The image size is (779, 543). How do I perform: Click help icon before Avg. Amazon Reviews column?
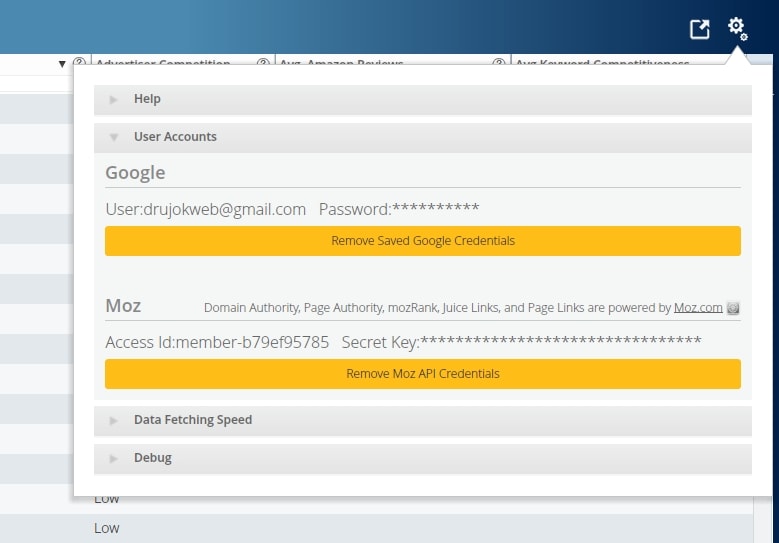263,62
